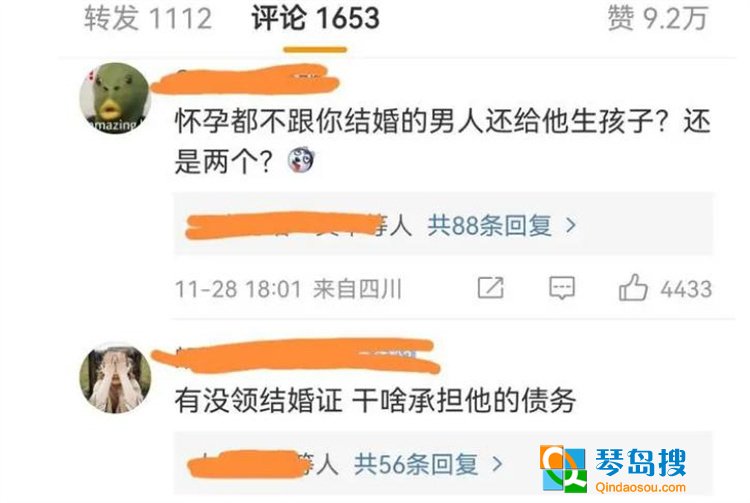Tap the chevron next to 共56条回复

497,464
